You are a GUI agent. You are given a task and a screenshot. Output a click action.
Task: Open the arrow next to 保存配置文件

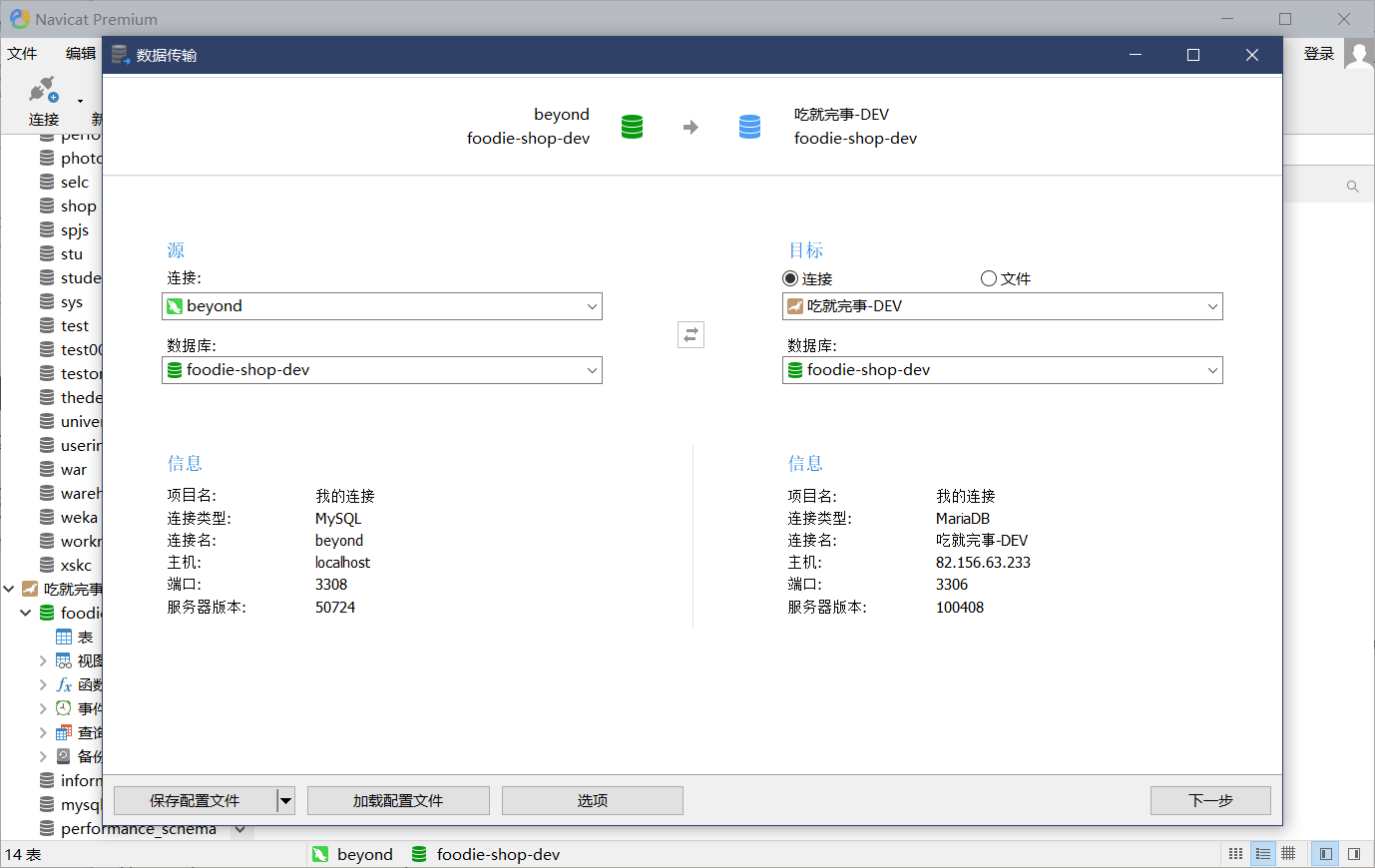coord(285,800)
